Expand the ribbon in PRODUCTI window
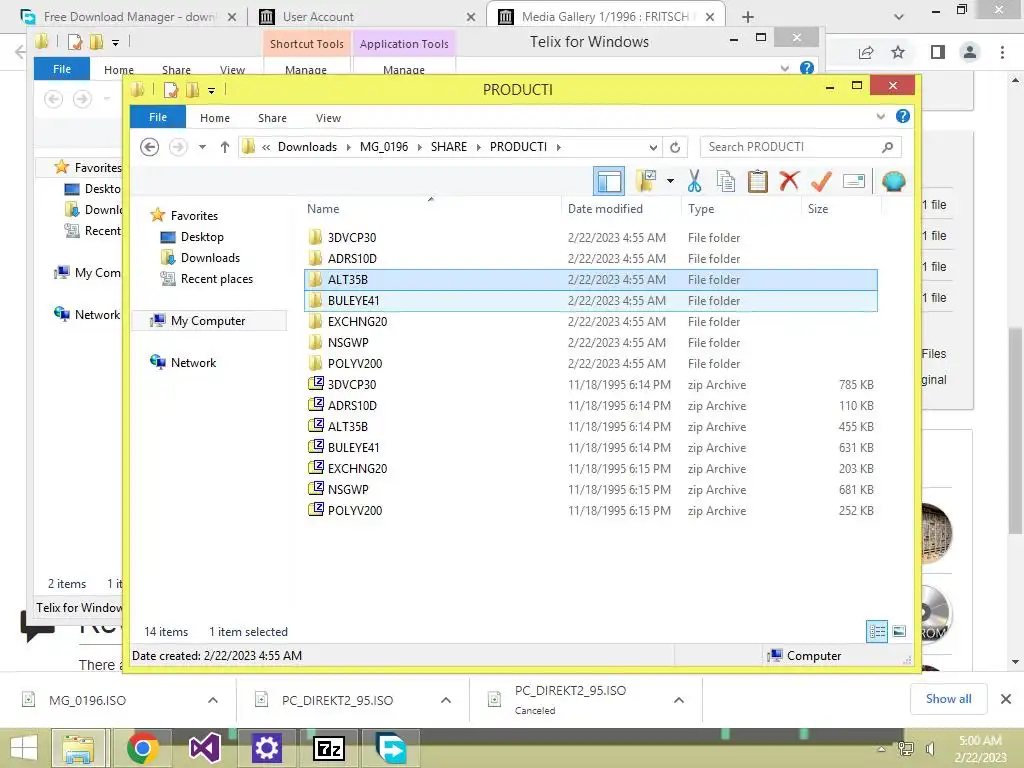 tap(880, 116)
